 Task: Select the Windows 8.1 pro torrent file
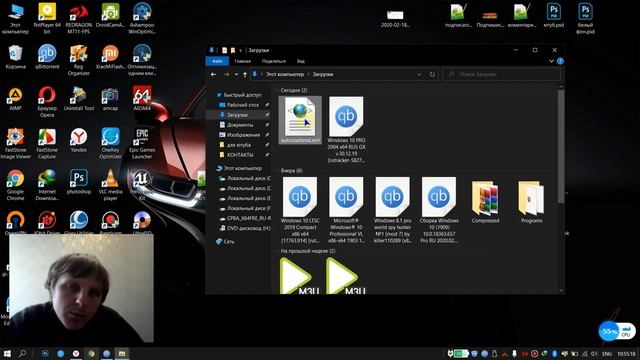(393, 210)
